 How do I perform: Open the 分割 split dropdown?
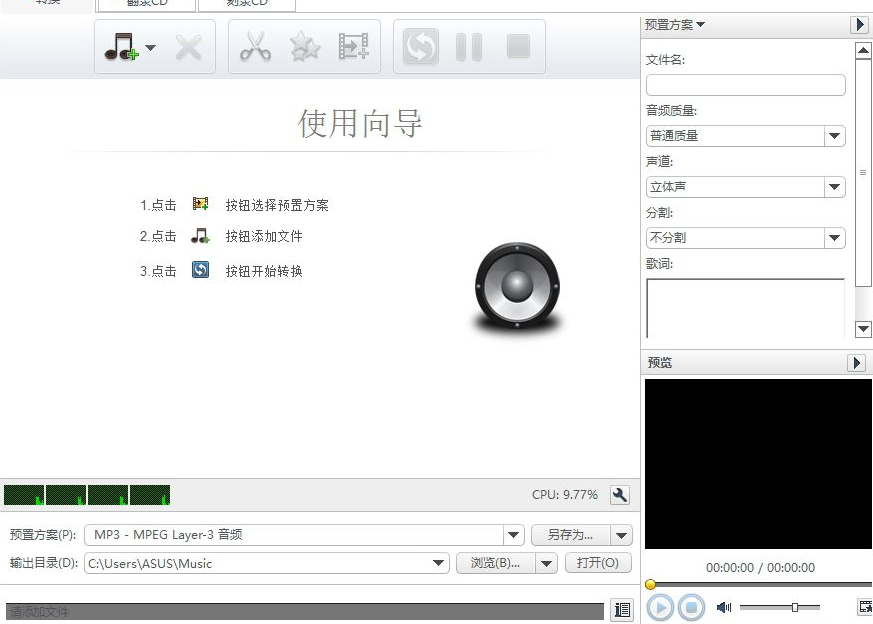click(x=834, y=238)
